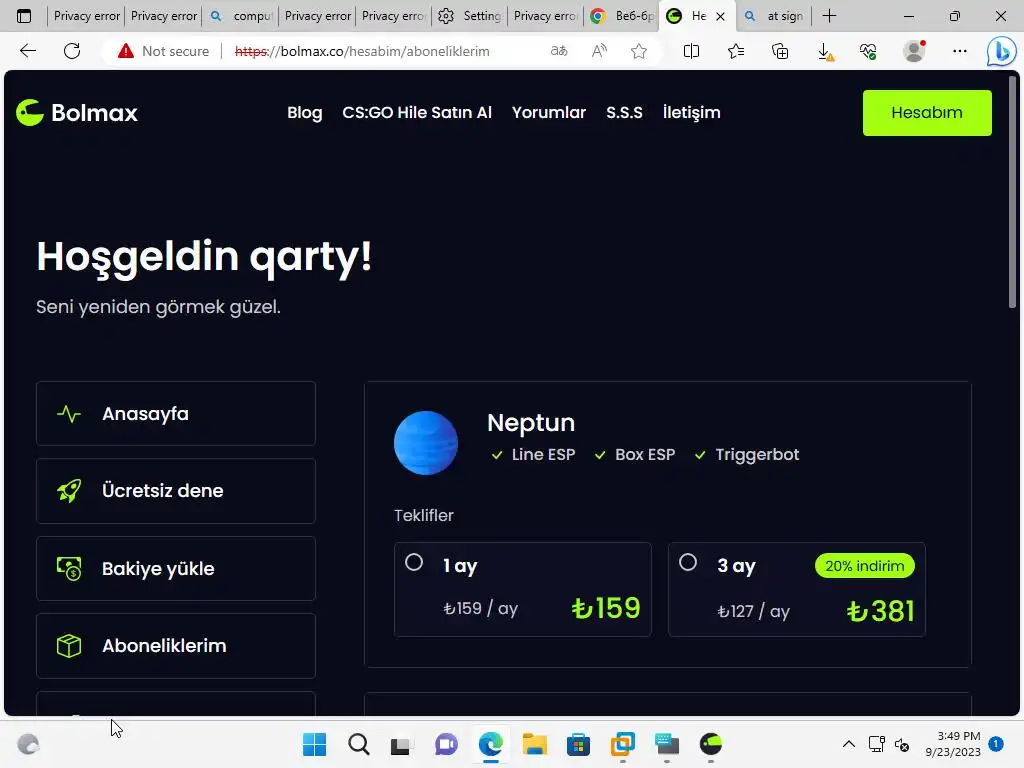This screenshot has height=768, width=1024.
Task: Open the tab actions menu icon
Action: point(24,16)
